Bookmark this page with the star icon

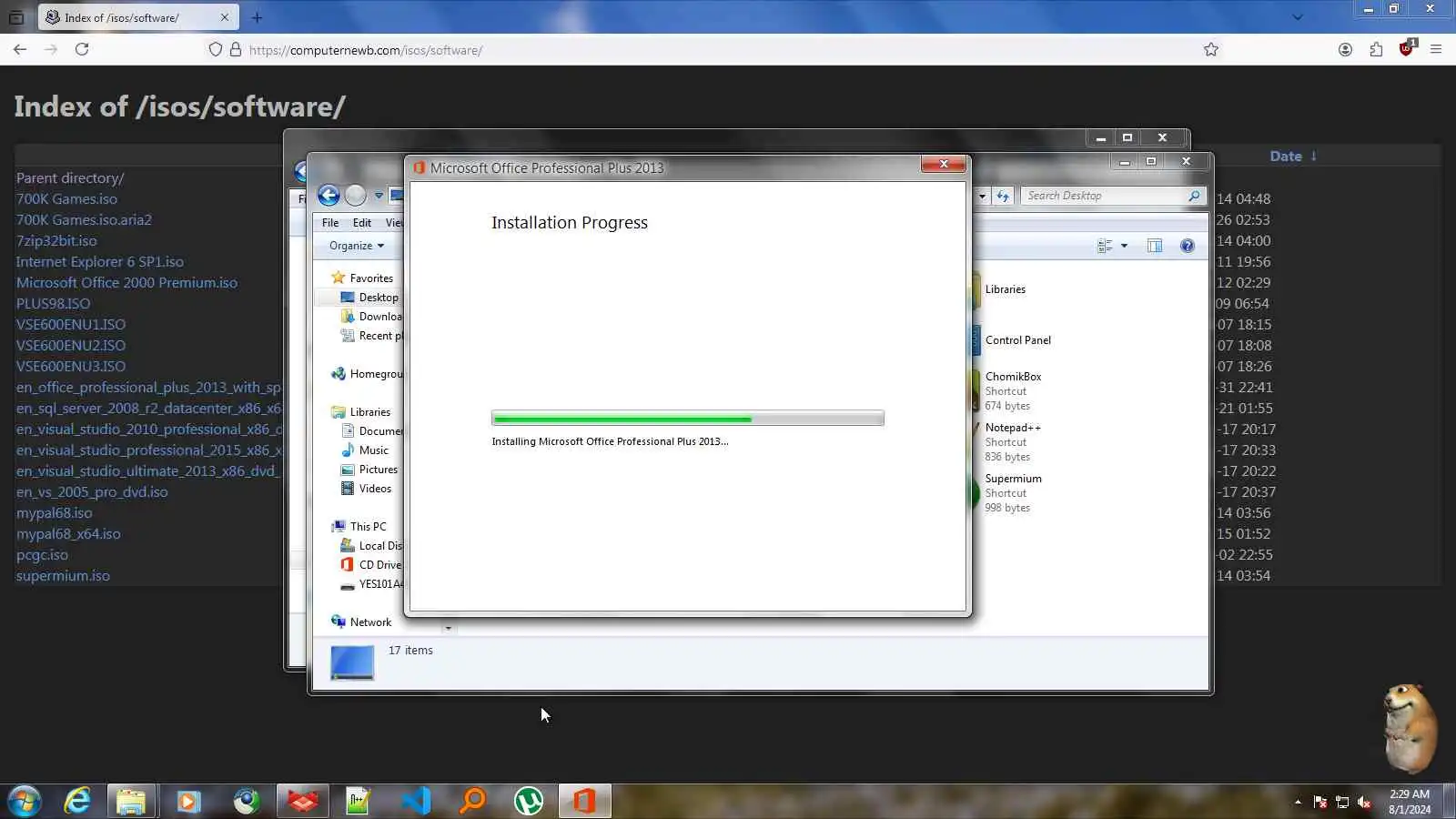(1210, 49)
